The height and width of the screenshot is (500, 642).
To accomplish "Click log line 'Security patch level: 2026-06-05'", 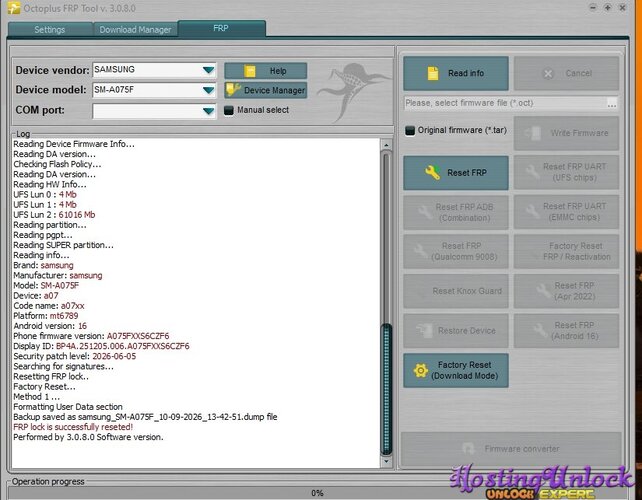I will (x=75, y=356).
